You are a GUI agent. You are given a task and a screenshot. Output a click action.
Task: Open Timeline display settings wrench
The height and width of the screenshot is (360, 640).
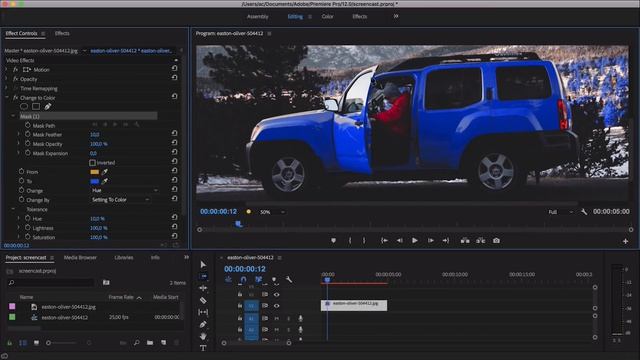tap(289, 280)
